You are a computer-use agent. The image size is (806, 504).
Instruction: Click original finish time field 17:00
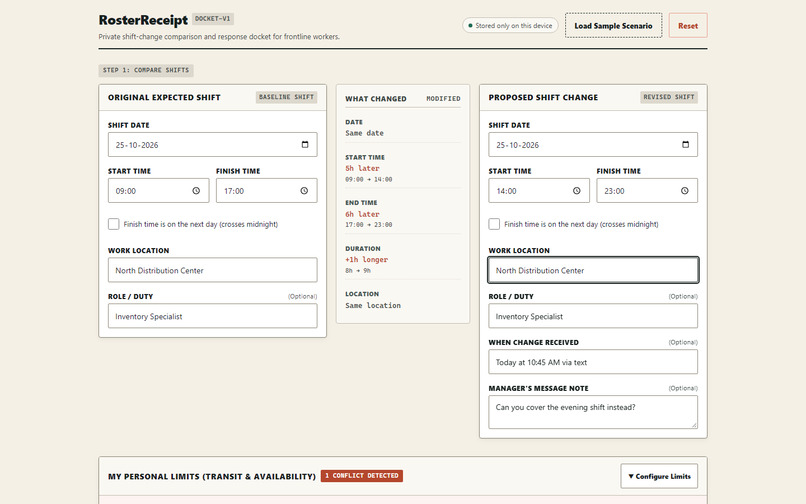click(x=266, y=191)
